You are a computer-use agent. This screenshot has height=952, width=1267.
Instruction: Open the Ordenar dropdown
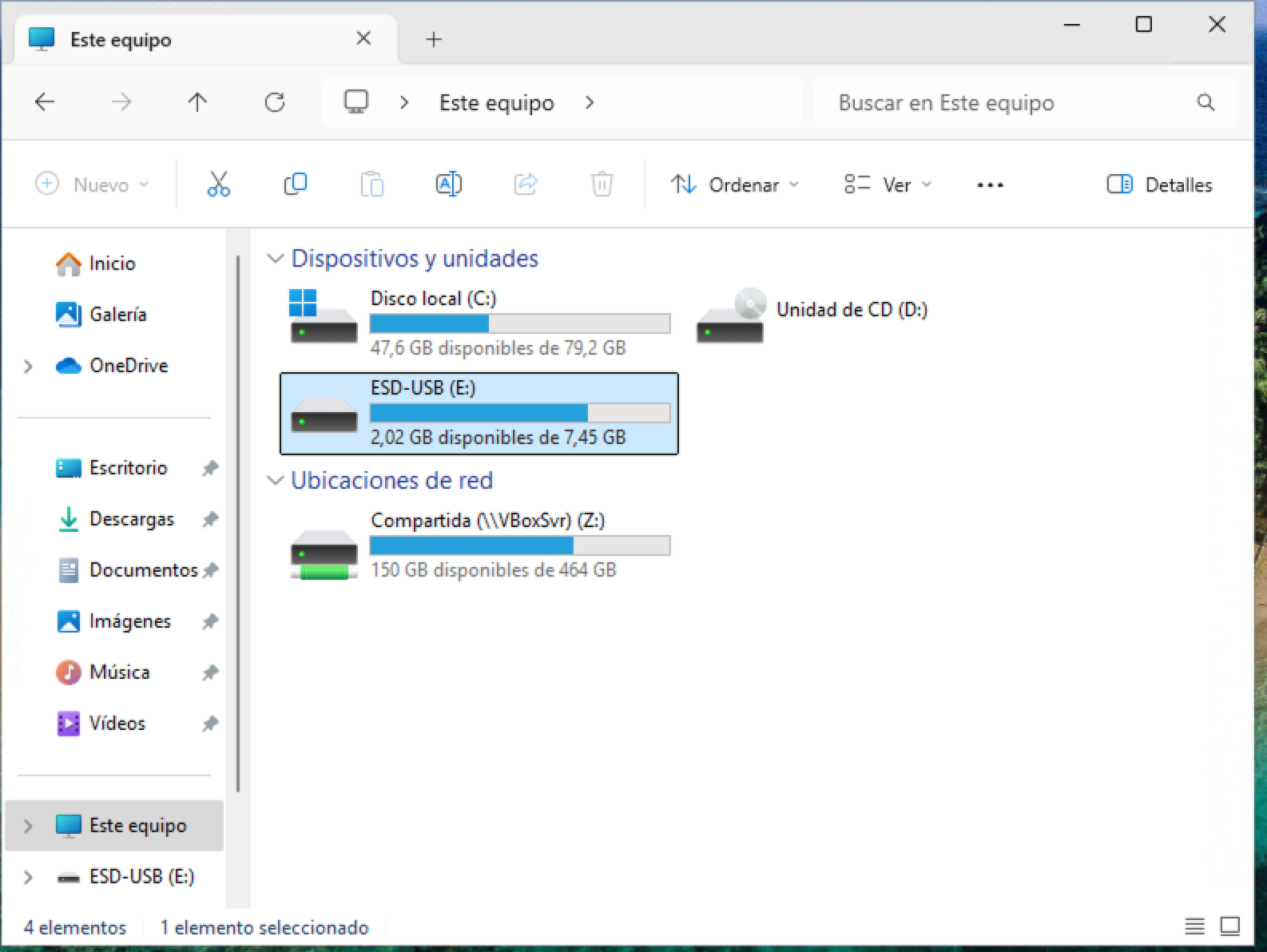[x=735, y=184]
